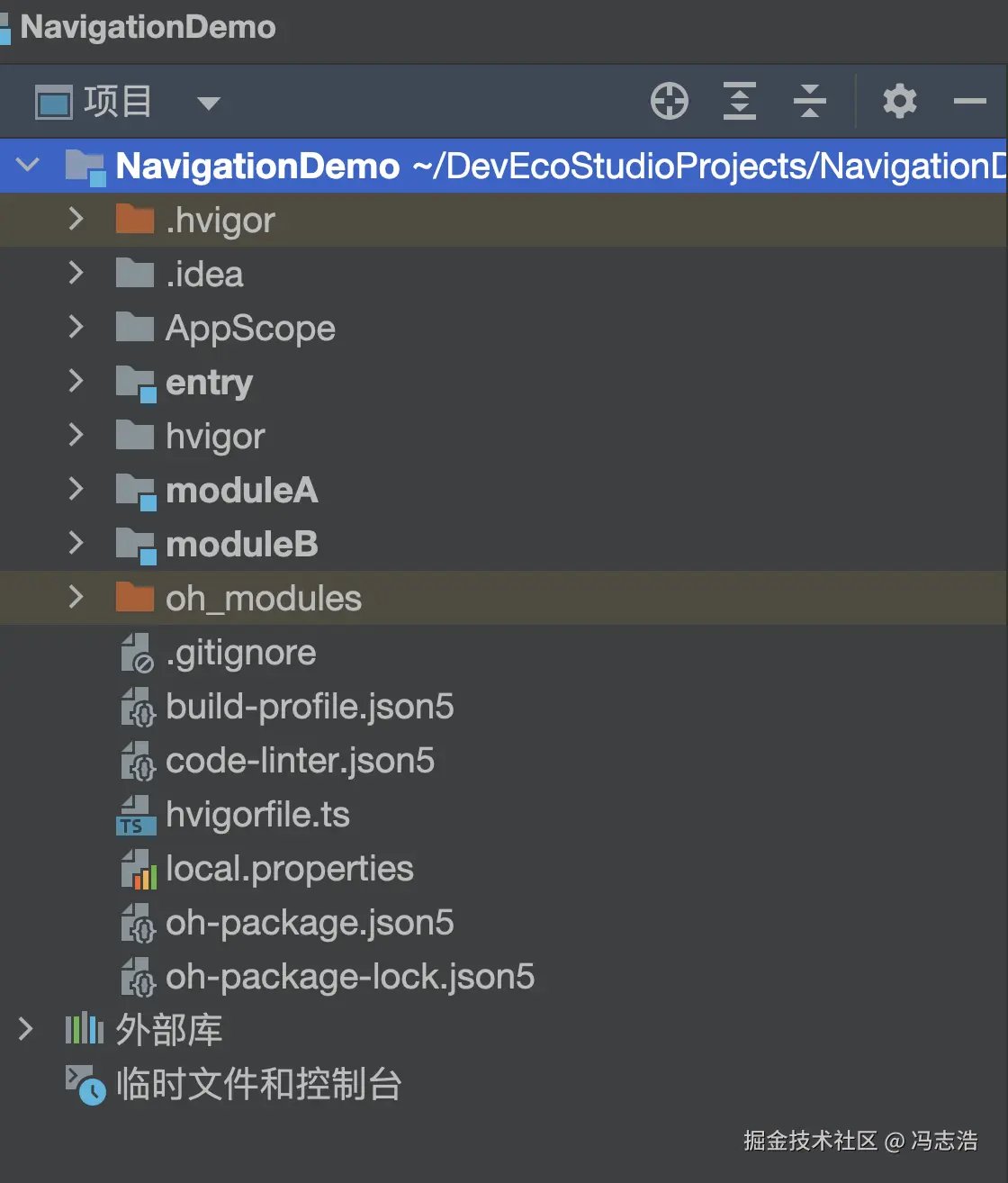Image resolution: width=1008 pixels, height=1183 pixels.
Task: Expand the entry module folder
Action: (76, 382)
